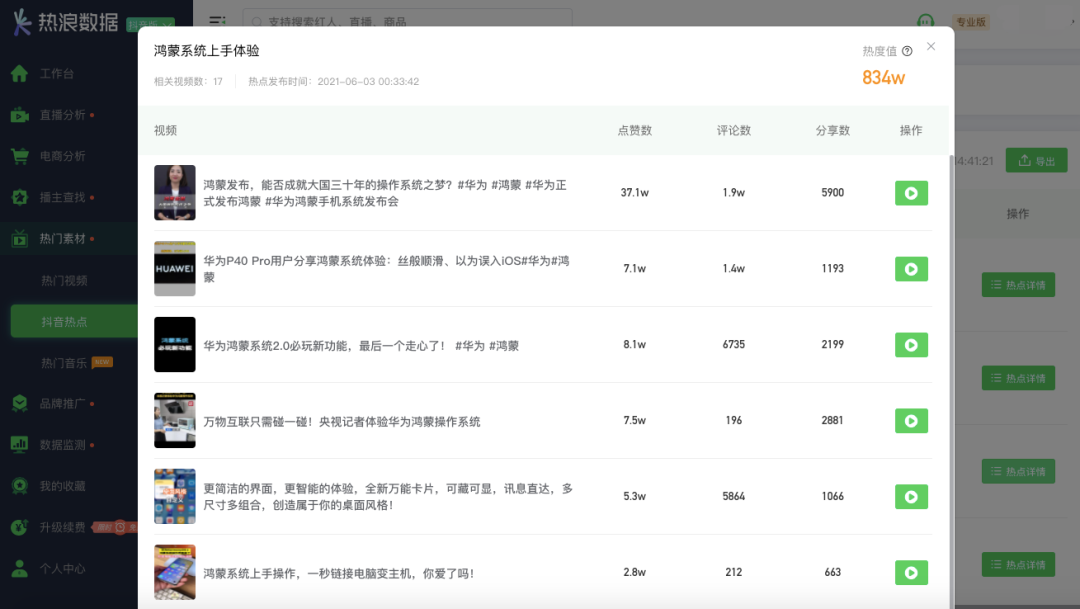Viewport: 1080px width, 609px height.
Task: Click the 播主查找 star icon
Action: [19, 197]
